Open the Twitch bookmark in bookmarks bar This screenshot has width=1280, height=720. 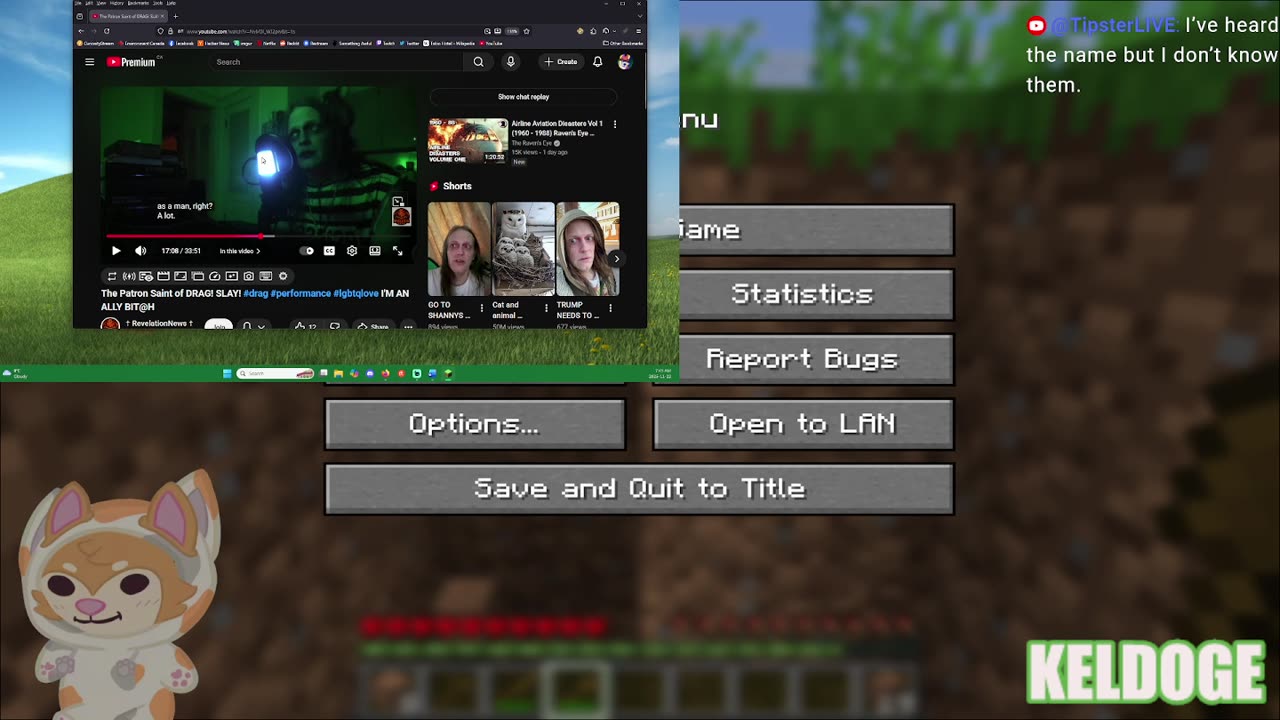point(385,43)
